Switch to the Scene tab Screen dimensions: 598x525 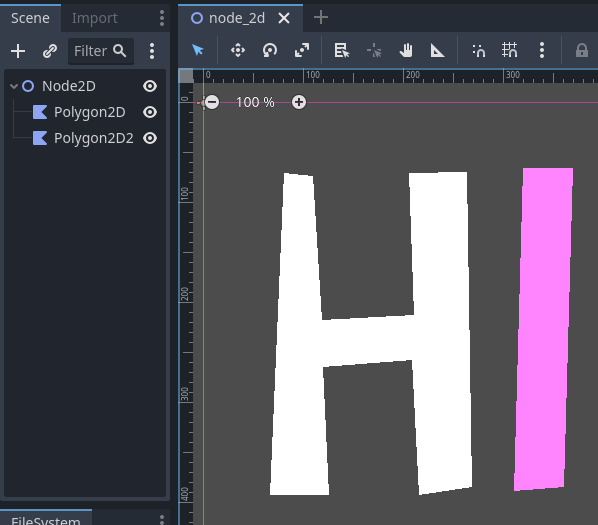(30, 18)
